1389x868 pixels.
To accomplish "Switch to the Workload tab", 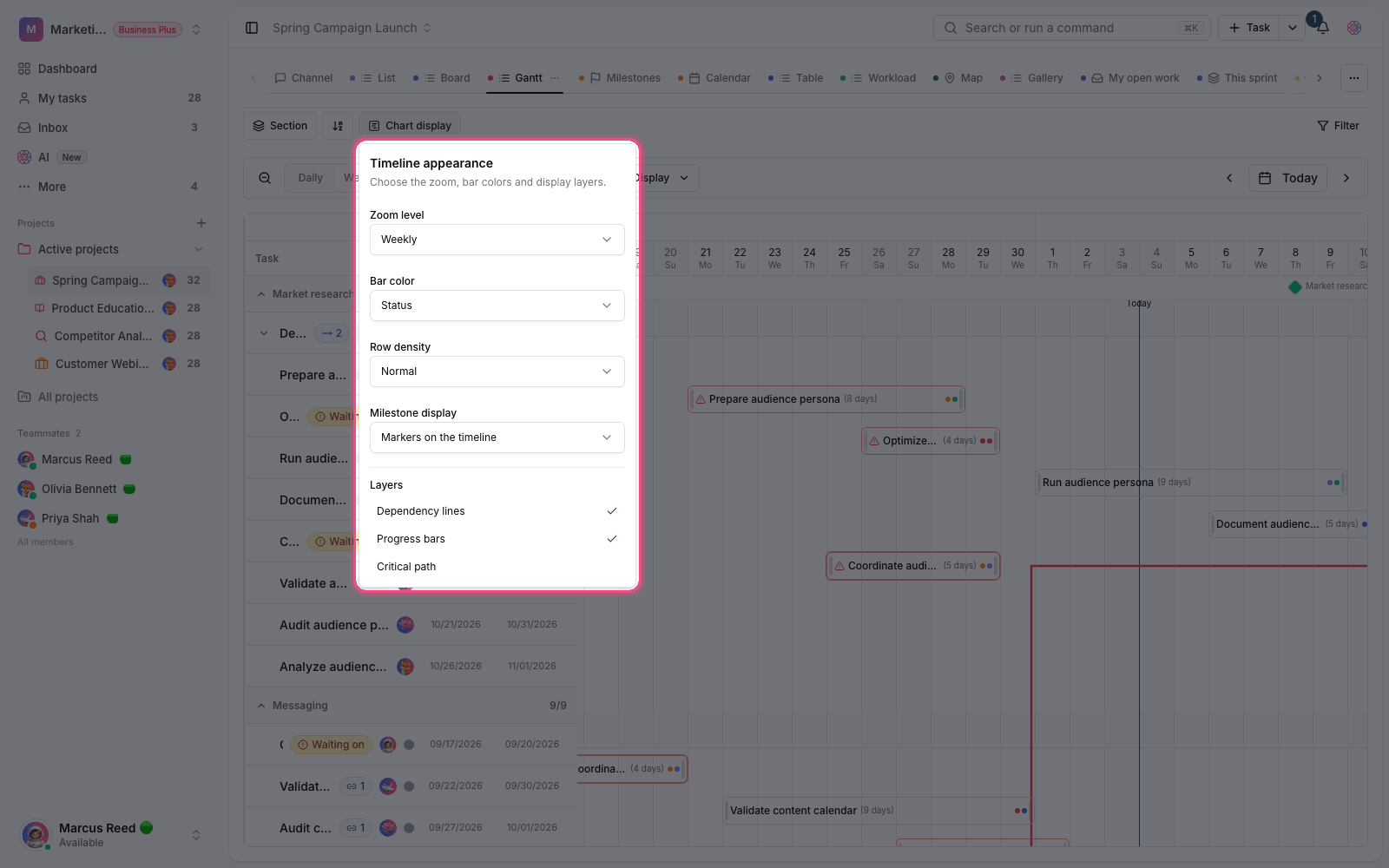I will (x=879, y=78).
